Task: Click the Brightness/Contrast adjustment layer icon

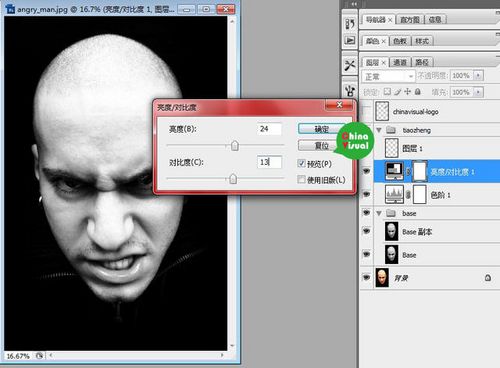Action: click(394, 171)
